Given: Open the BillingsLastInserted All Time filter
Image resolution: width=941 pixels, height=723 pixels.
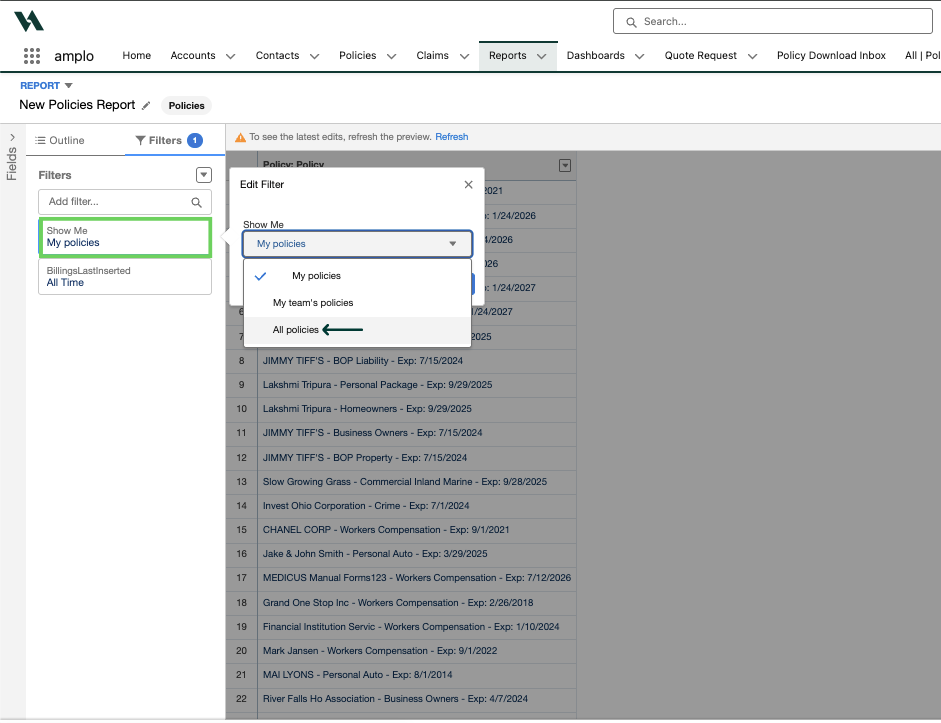Looking at the screenshot, I should (x=125, y=277).
